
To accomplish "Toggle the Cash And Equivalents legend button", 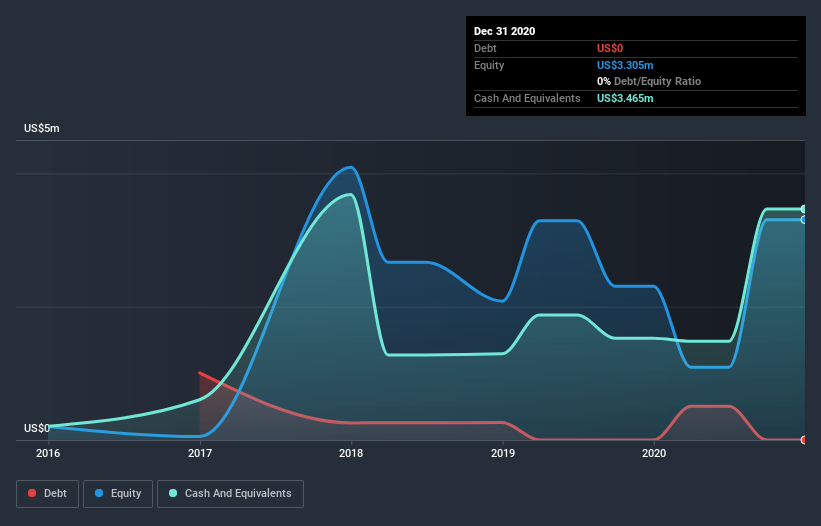I will click(x=230, y=494).
